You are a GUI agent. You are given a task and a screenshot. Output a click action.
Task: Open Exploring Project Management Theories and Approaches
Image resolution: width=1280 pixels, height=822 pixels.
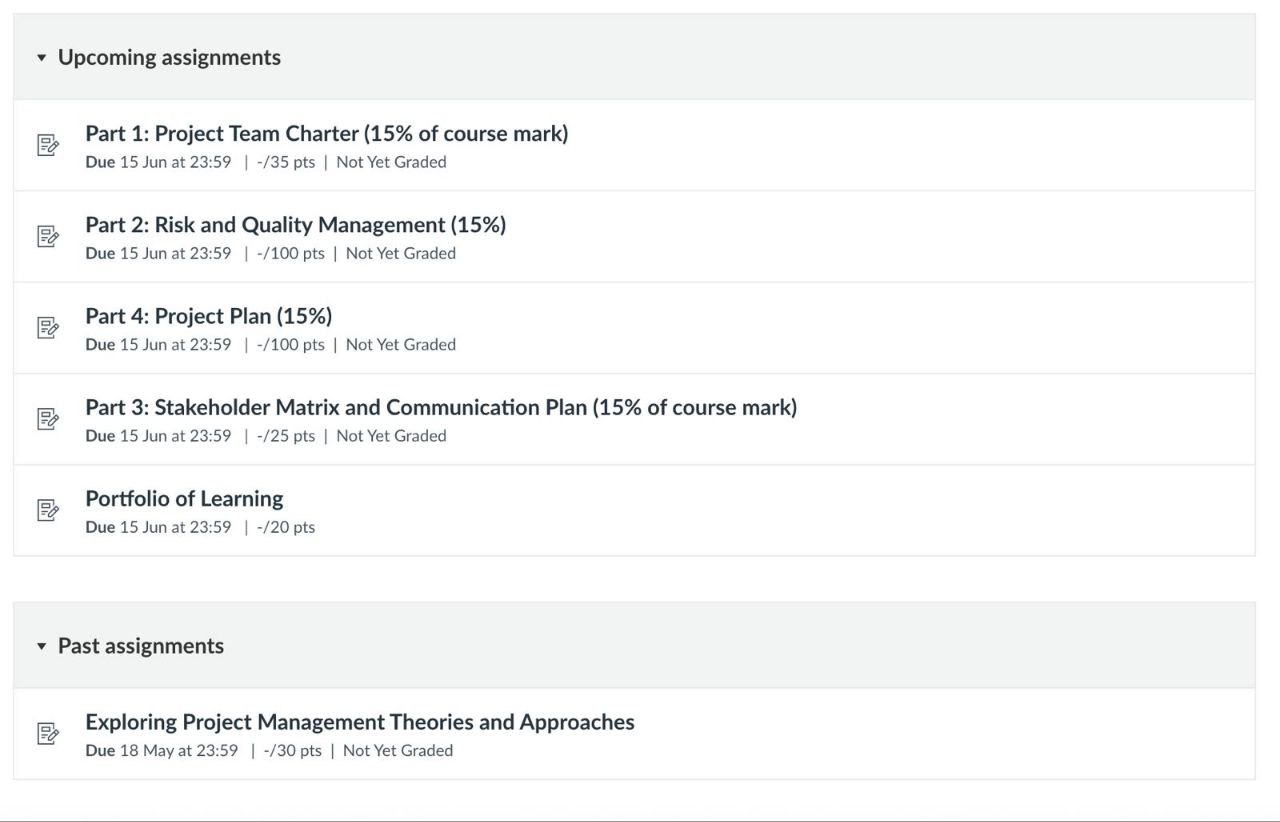click(x=360, y=722)
